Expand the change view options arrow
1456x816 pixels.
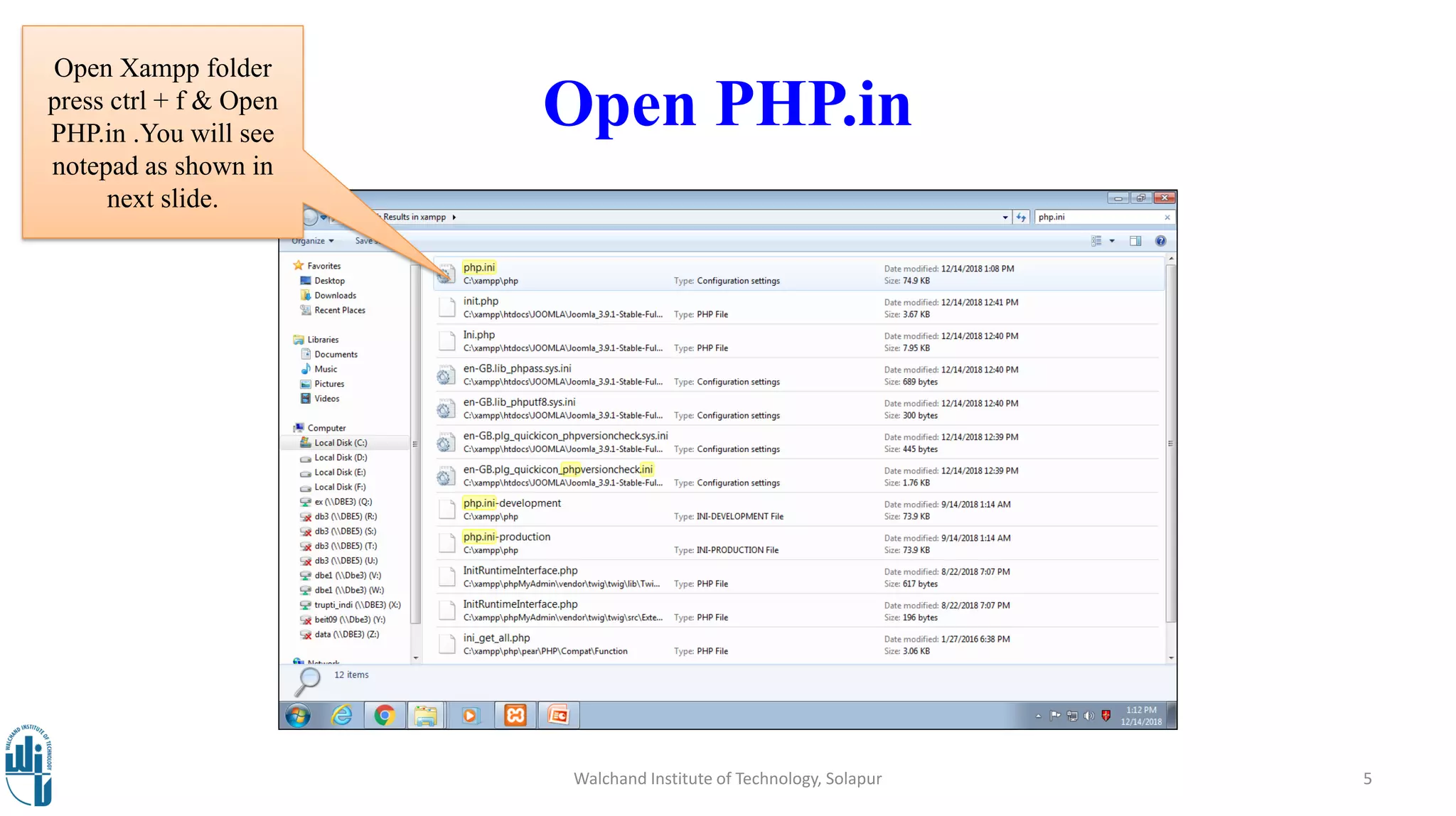(x=1112, y=241)
